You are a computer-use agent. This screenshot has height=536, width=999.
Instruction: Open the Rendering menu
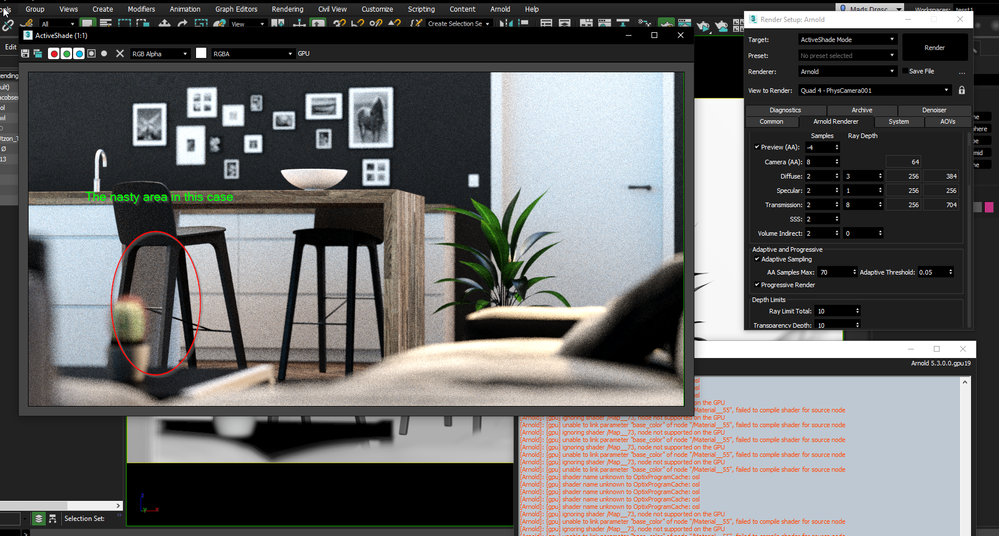coord(287,9)
